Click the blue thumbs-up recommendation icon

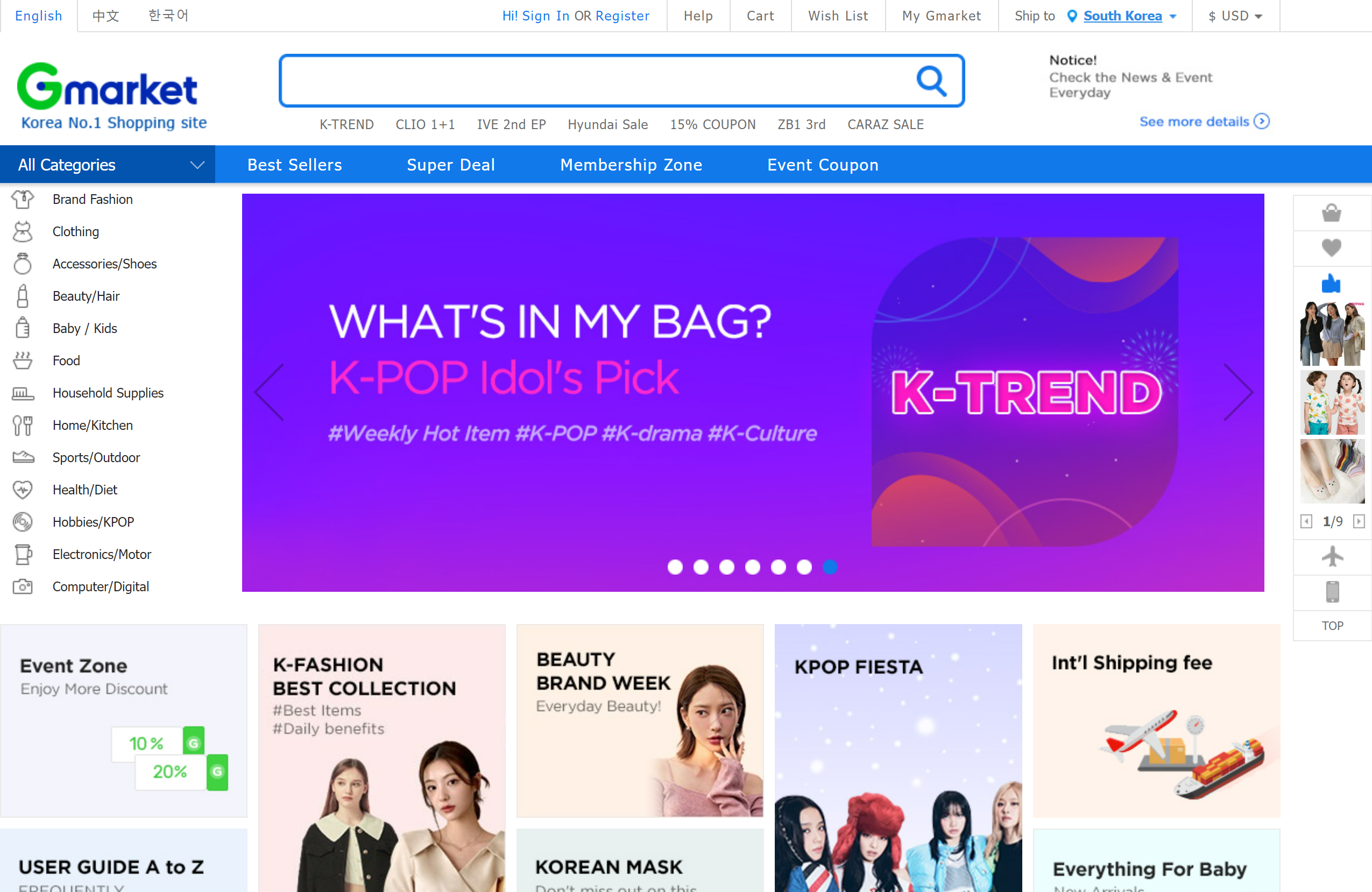pos(1331,283)
